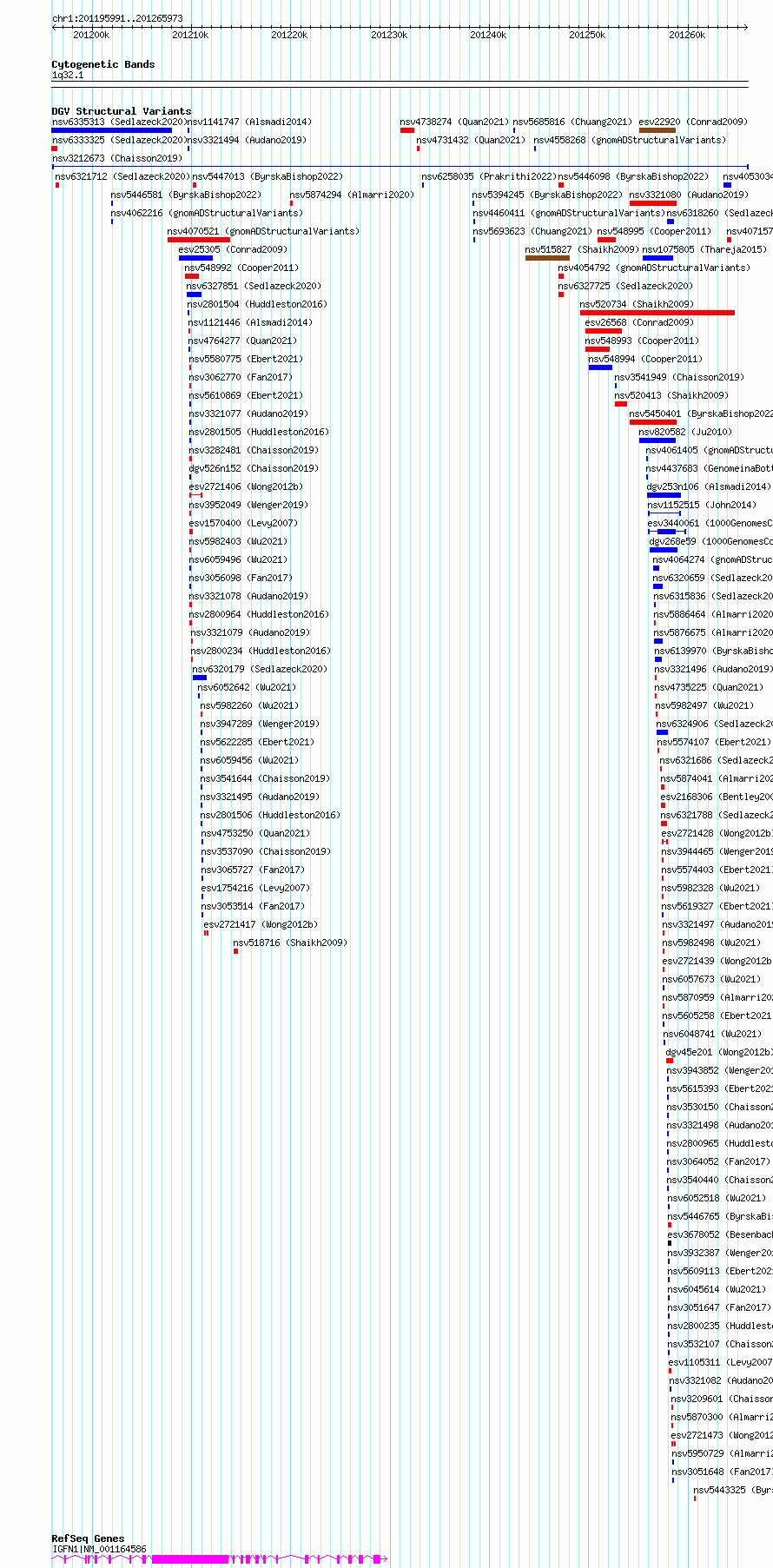Open variant nsv820582 (Ju2010)

tap(685, 432)
